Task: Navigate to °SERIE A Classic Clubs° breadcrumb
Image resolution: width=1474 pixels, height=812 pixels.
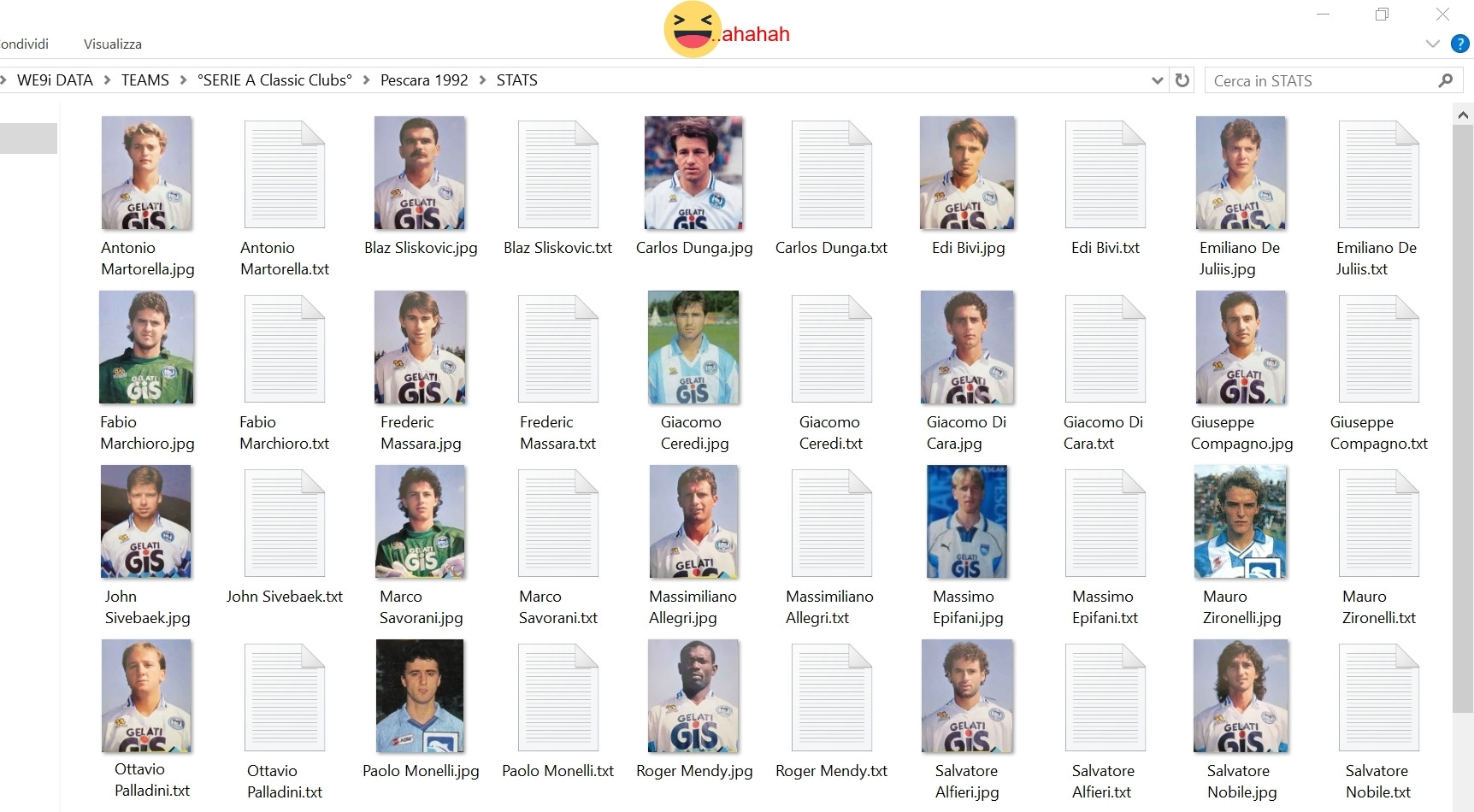Action: click(x=274, y=80)
